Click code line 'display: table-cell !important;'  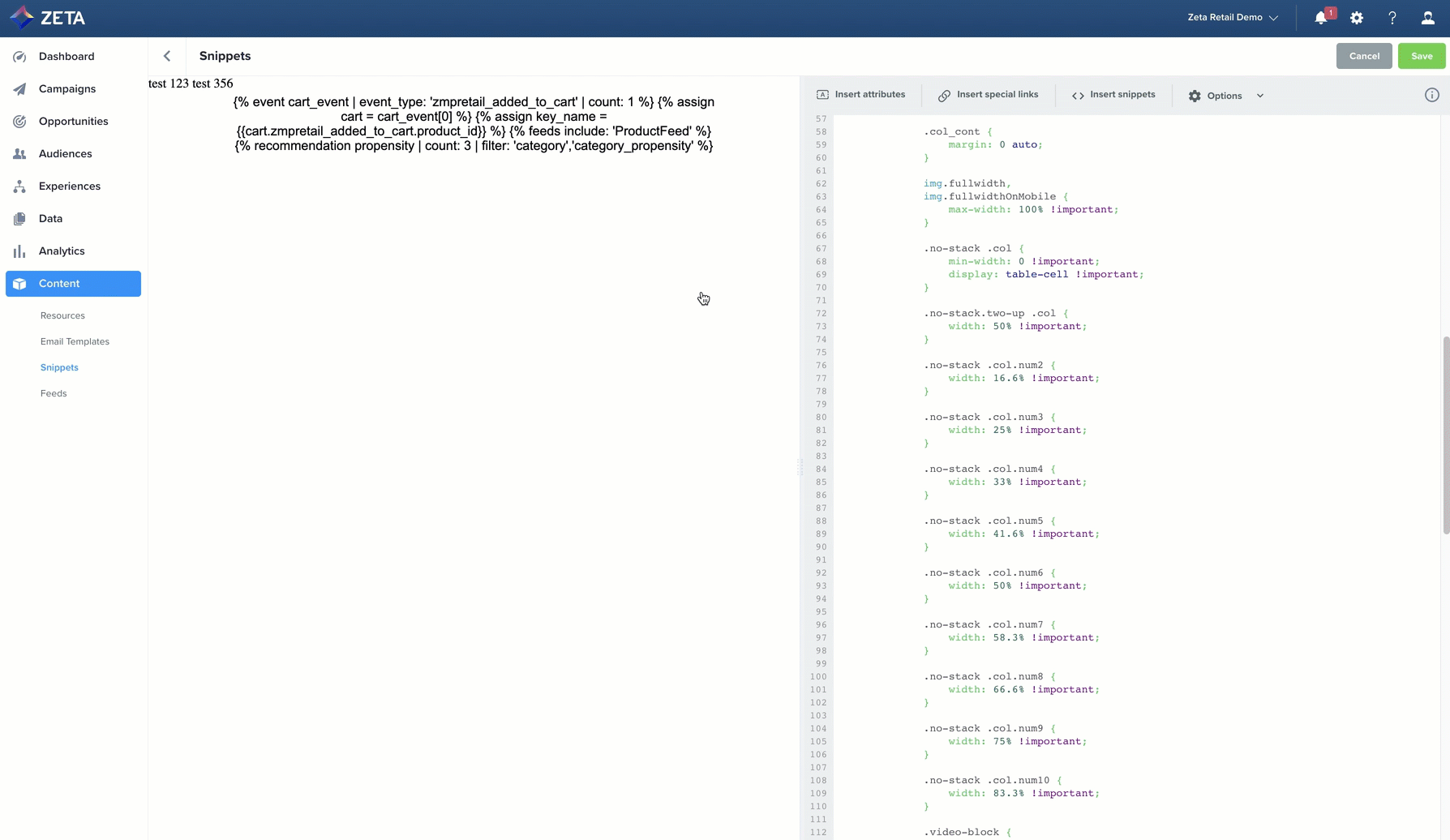tap(1046, 274)
